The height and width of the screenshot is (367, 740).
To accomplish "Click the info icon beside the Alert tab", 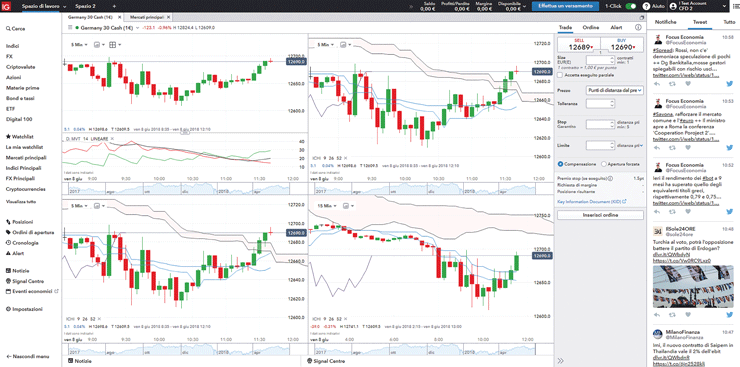I will click(638, 28).
